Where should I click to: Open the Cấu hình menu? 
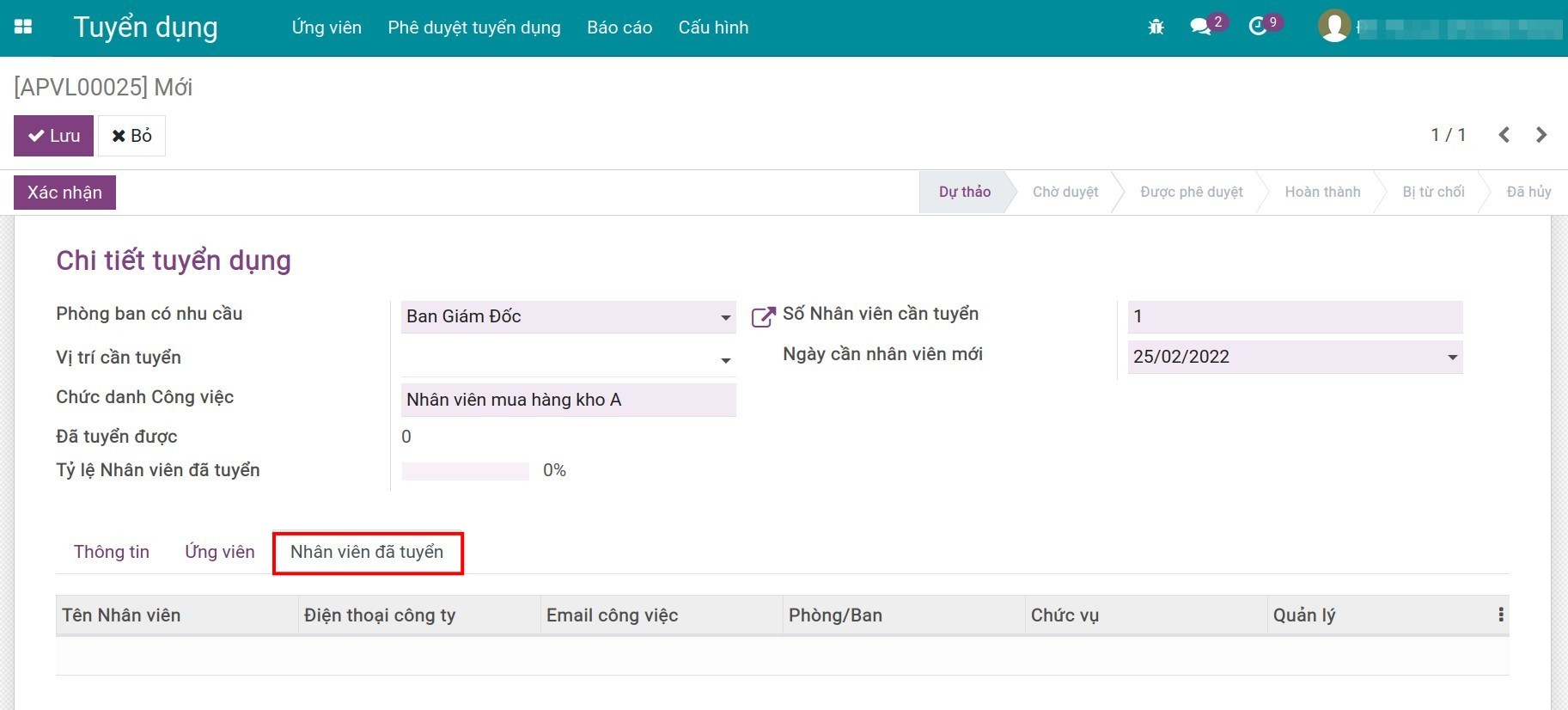pos(713,28)
